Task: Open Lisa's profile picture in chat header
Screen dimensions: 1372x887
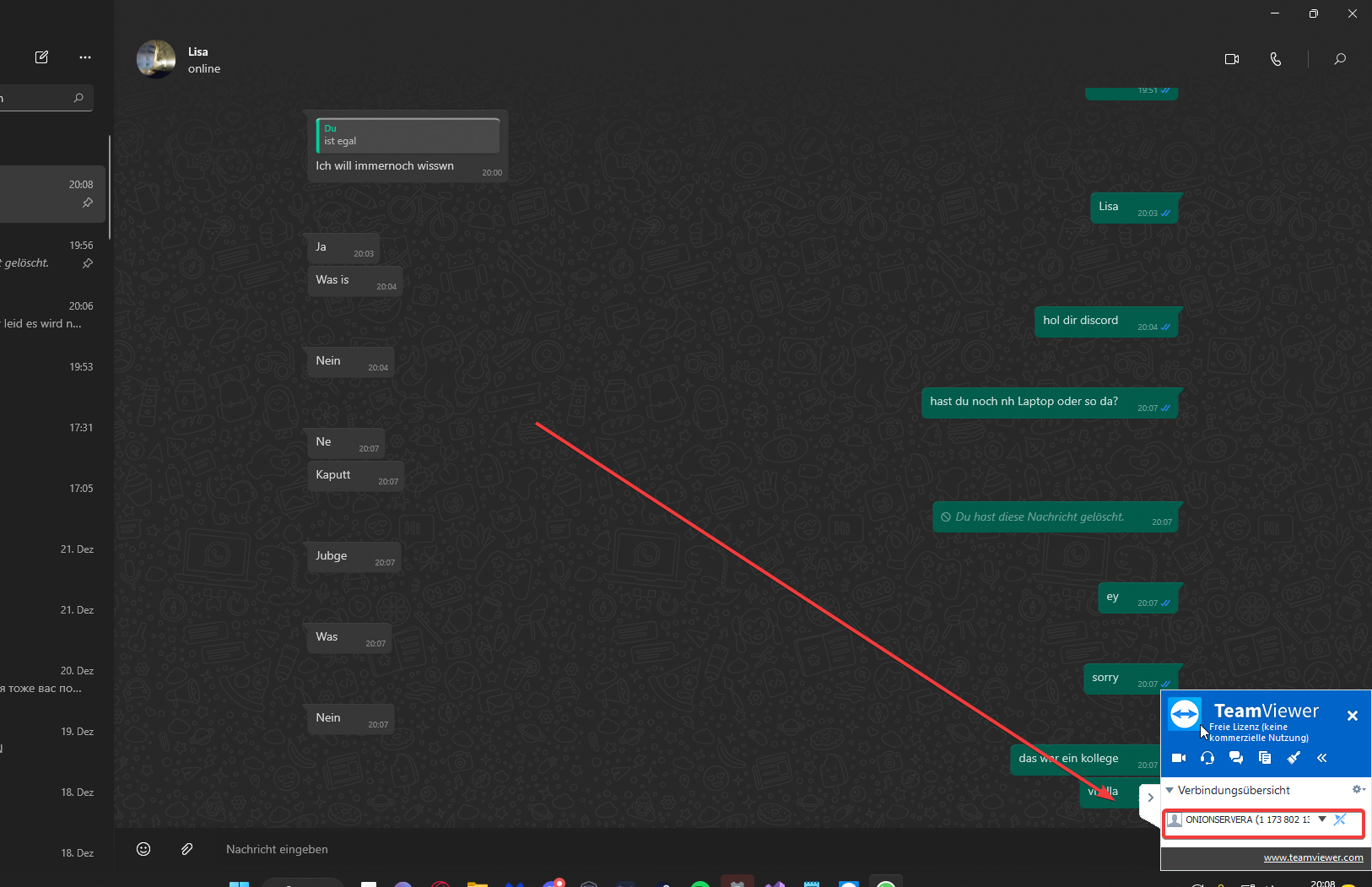Action: pyautogui.click(x=156, y=59)
